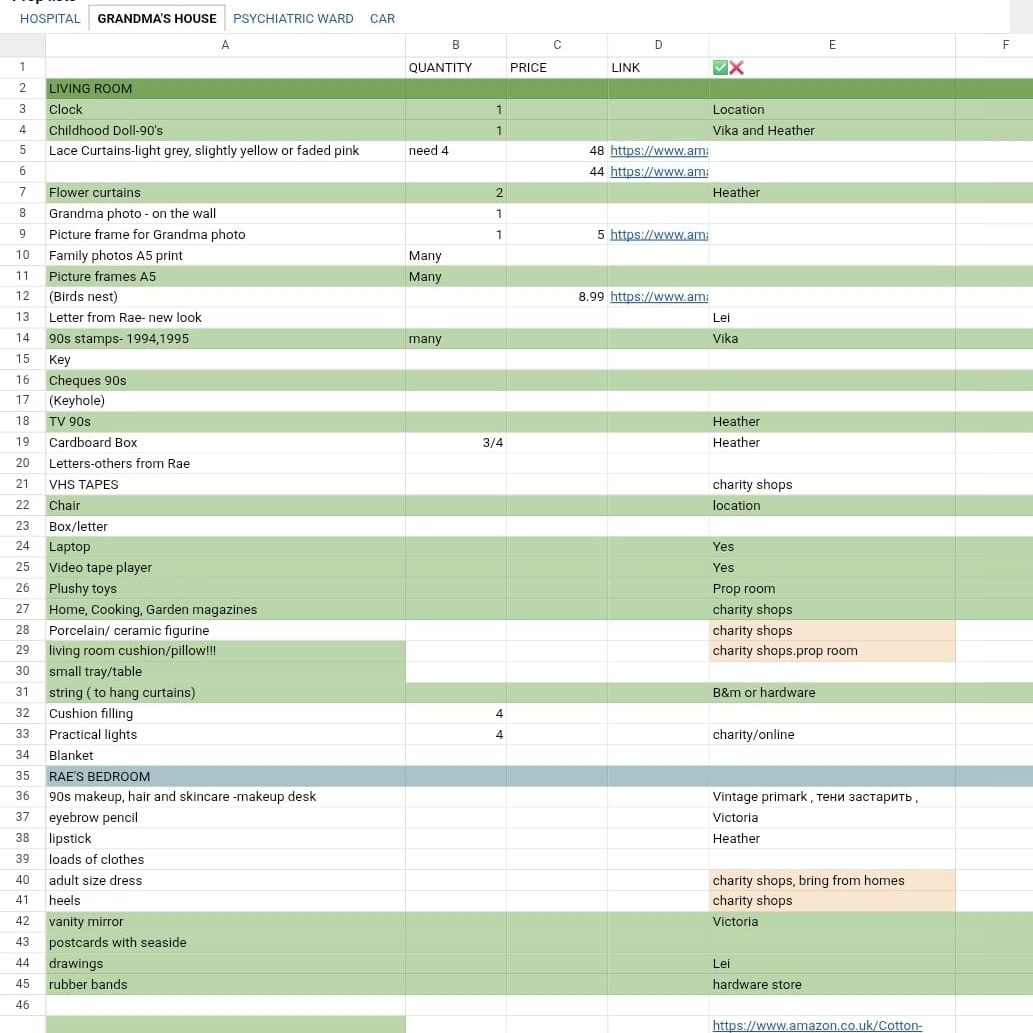1033x1033 pixels.
Task: Open the Amazon link for Lace Curtains row
Action: pyautogui.click(x=659, y=151)
